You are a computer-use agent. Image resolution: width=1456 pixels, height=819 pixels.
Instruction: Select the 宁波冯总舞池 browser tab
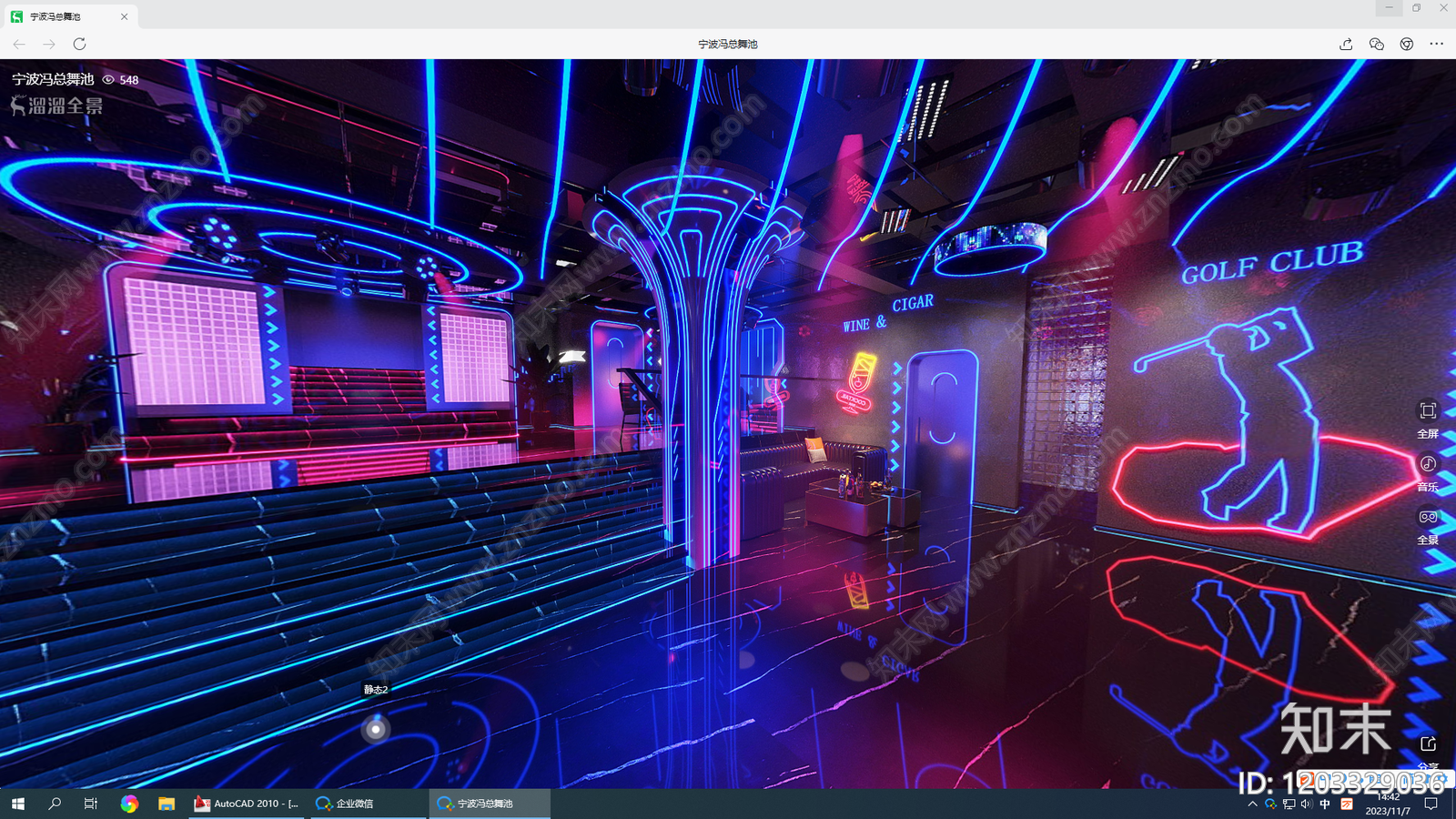pos(69,16)
